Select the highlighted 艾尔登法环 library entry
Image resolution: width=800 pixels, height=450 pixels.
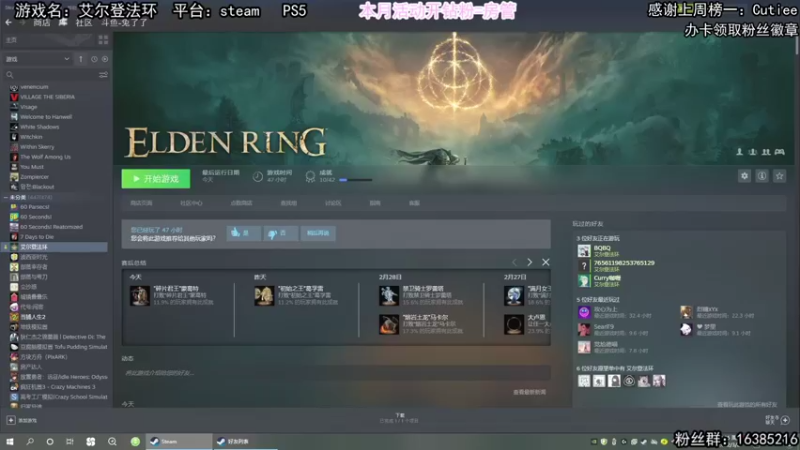[55, 247]
